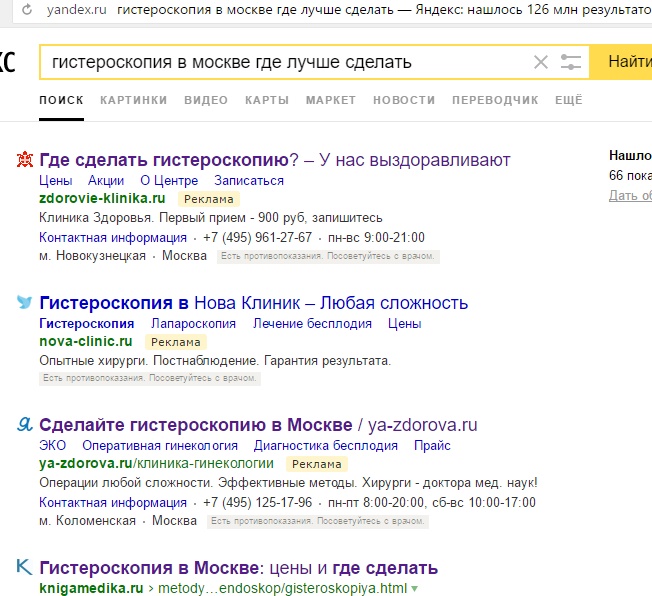Expand the knigamedika result dropdown arrow
Image resolution: width=652 pixels, height=596 pixels.
coord(414,588)
